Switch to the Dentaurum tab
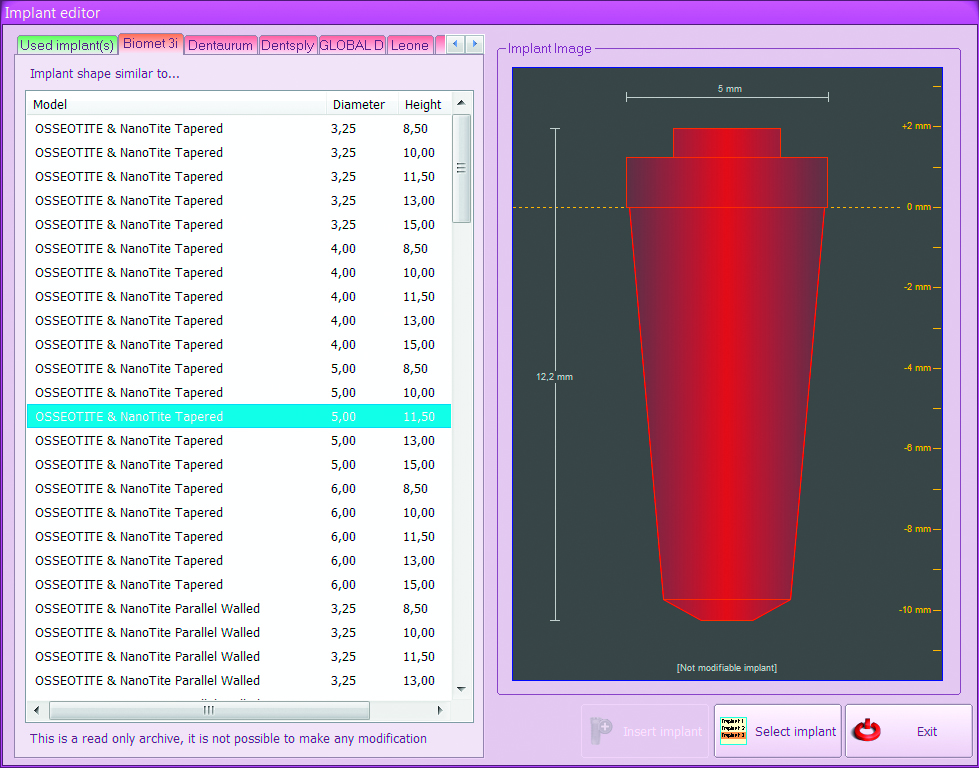 pyautogui.click(x=220, y=45)
